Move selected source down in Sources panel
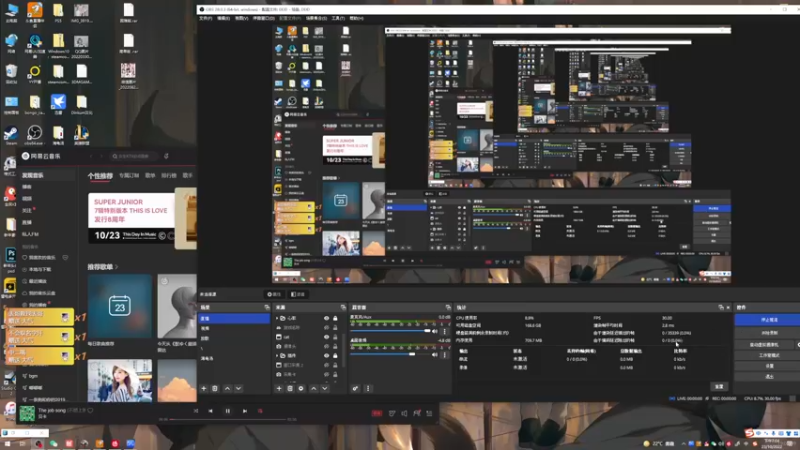The image size is (800, 450). (x=325, y=389)
